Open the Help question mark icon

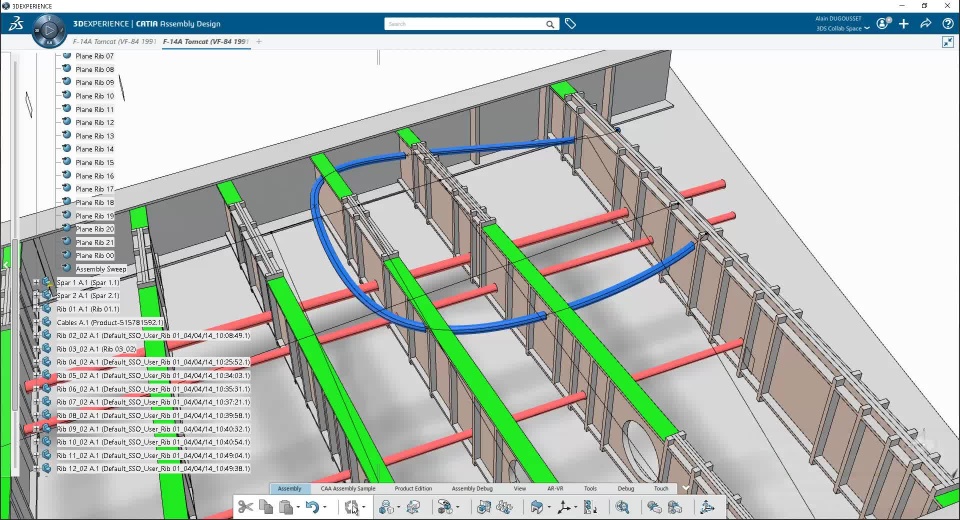pyautogui.click(x=947, y=24)
